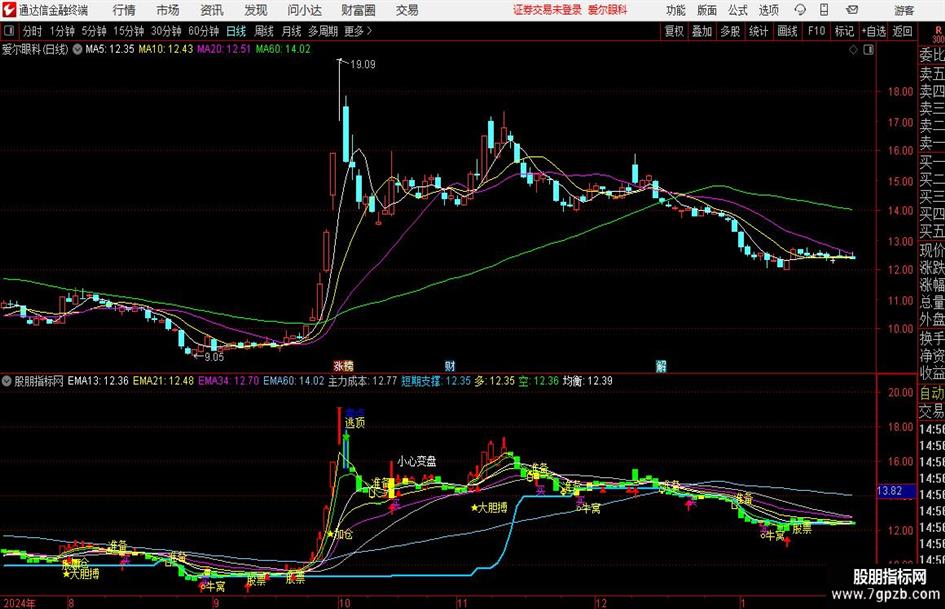Open the 财富圈 menu
Viewport: 945px width, 609px height.
[358, 10]
